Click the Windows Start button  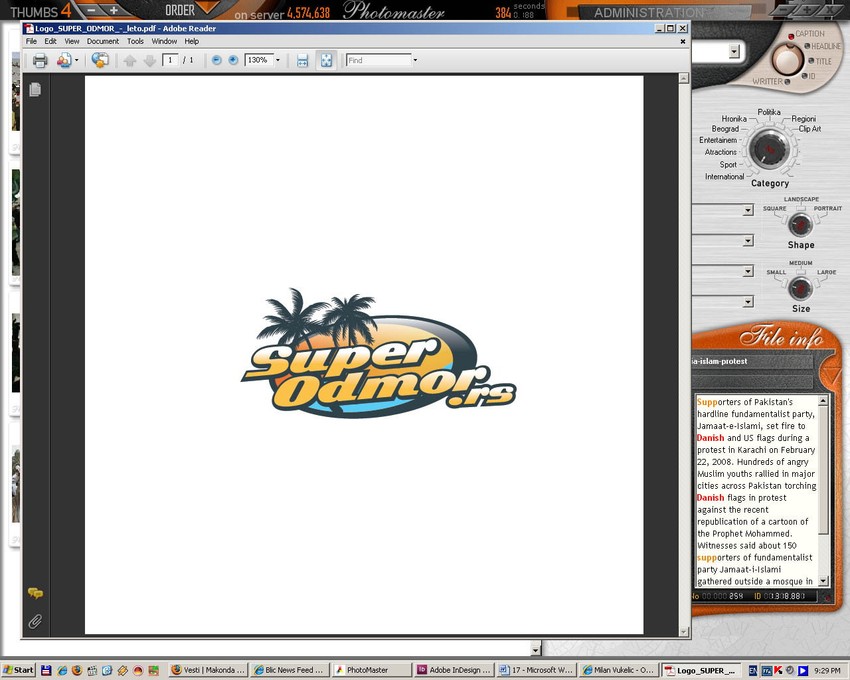(x=18, y=670)
